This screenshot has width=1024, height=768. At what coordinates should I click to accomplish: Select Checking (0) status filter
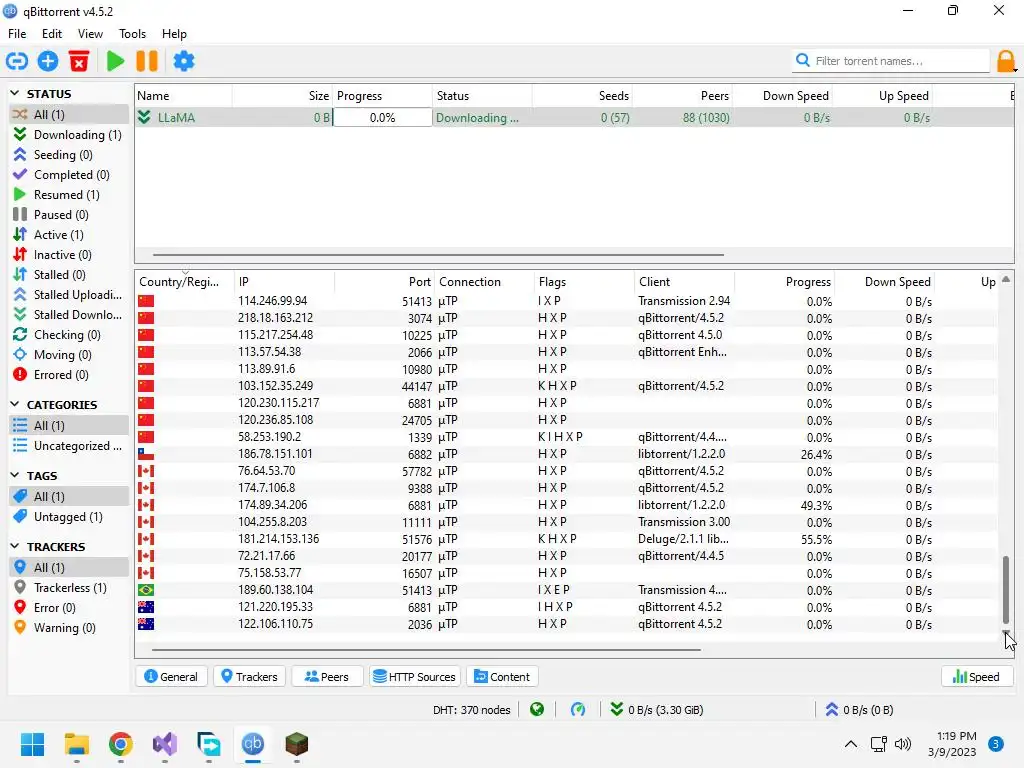click(x=69, y=334)
